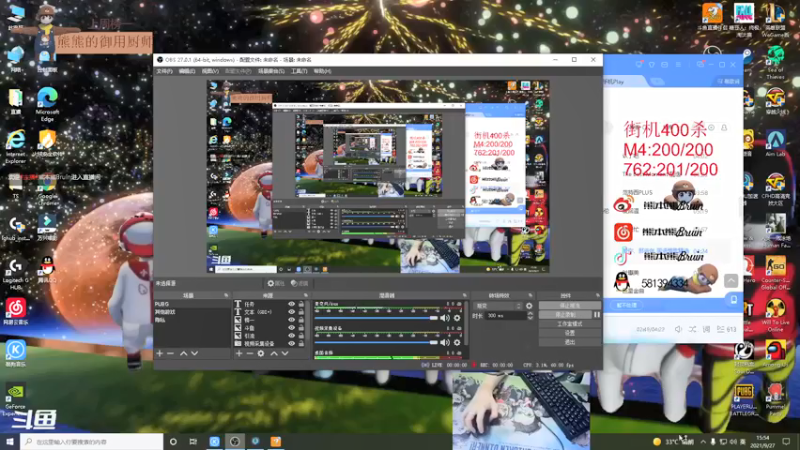This screenshot has width=800, height=450.
Task: Open the 渐变 transition type dropdown
Action: pyautogui.click(x=498, y=306)
